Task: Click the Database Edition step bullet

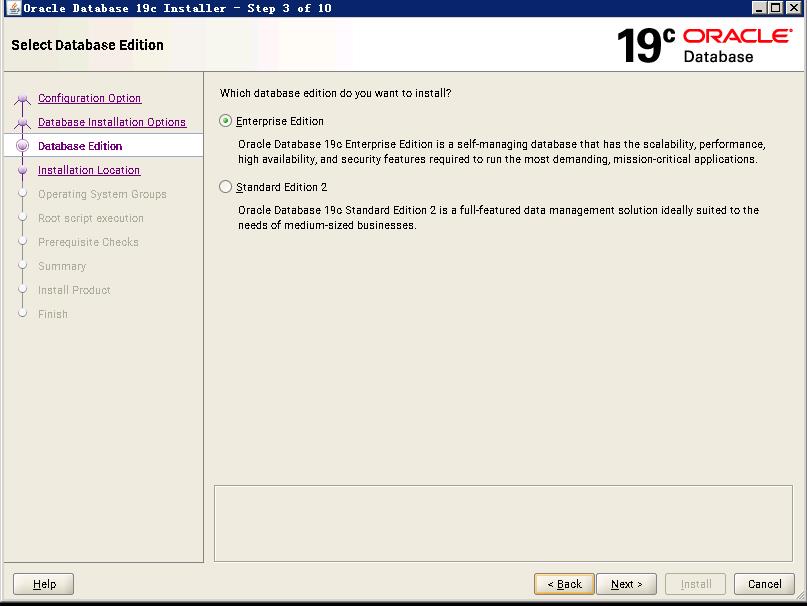Action: (x=22, y=146)
